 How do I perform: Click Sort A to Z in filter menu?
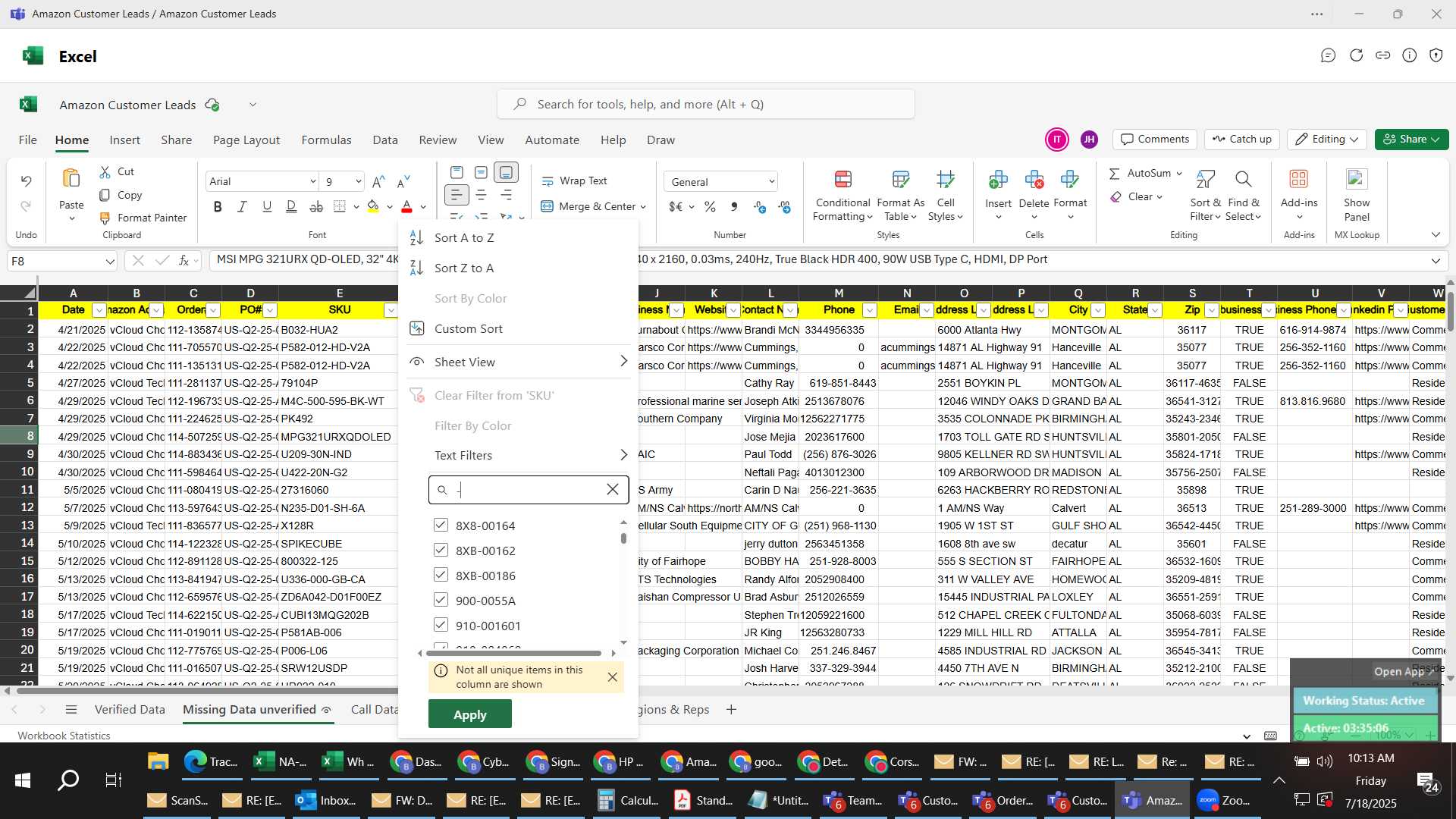tap(464, 238)
